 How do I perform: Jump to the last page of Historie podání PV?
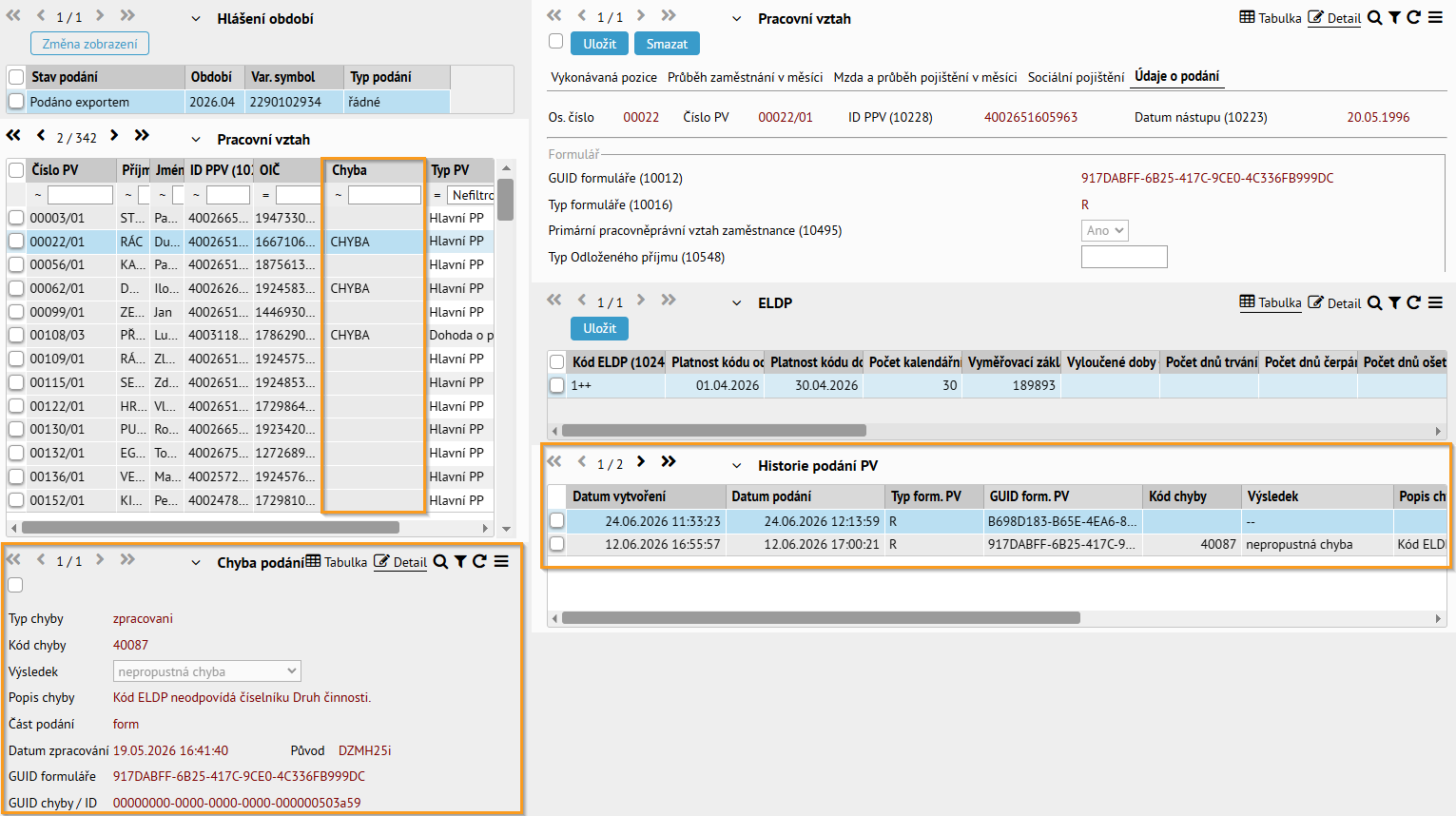pyautogui.click(x=669, y=461)
